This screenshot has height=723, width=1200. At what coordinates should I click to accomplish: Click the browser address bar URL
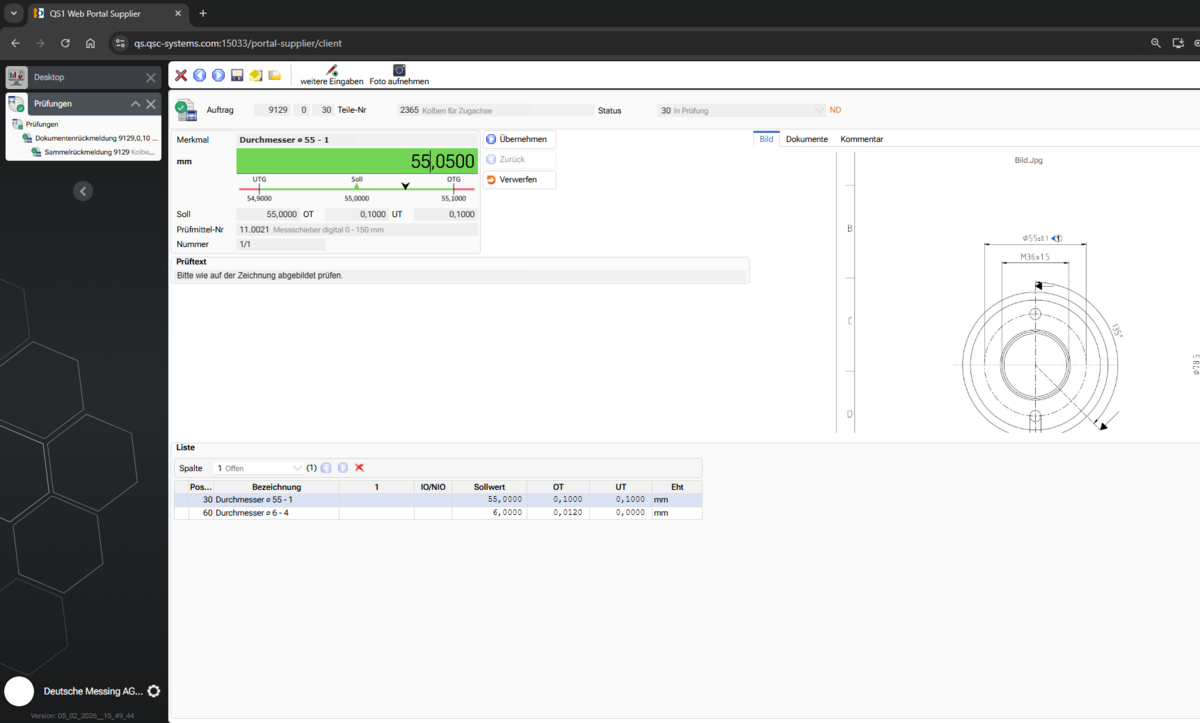pos(240,43)
